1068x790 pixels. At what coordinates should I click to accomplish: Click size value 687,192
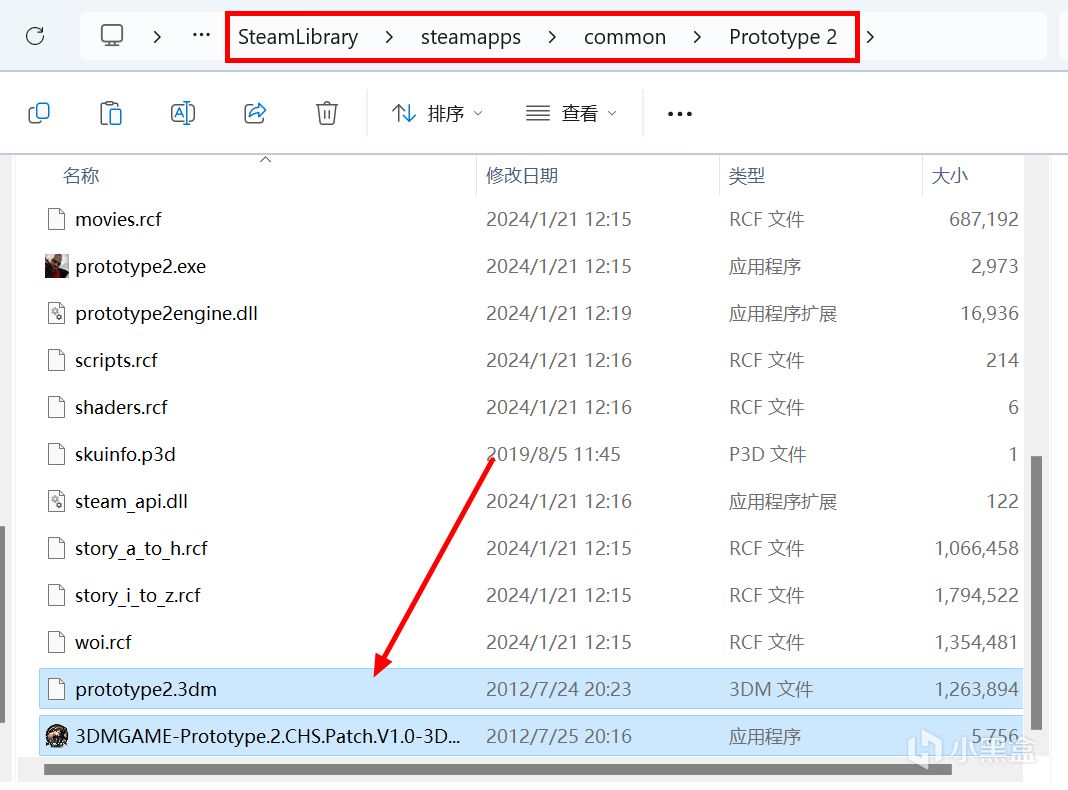[984, 219]
